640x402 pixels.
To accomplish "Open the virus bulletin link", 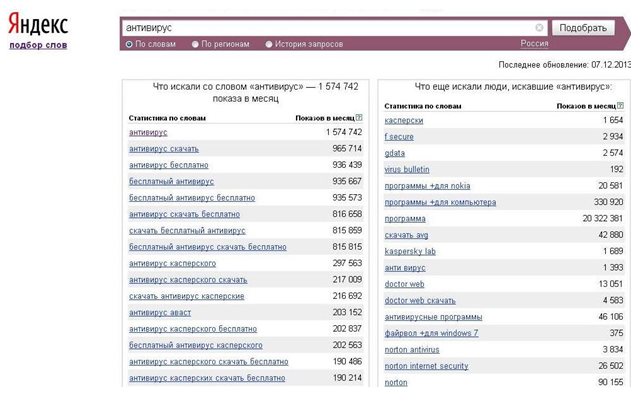I will (407, 169).
